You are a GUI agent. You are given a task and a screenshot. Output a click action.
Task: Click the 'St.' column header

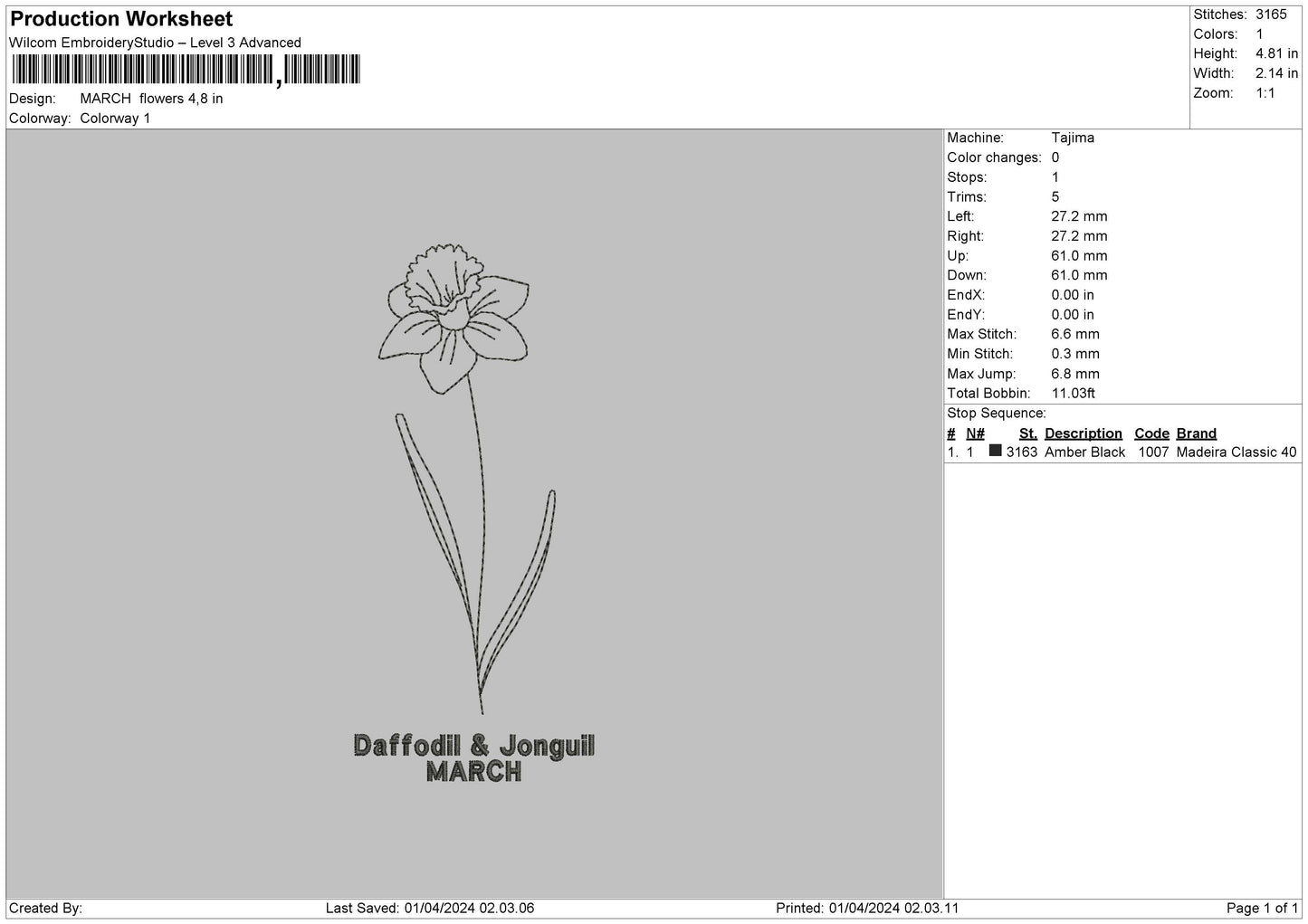tap(1028, 433)
